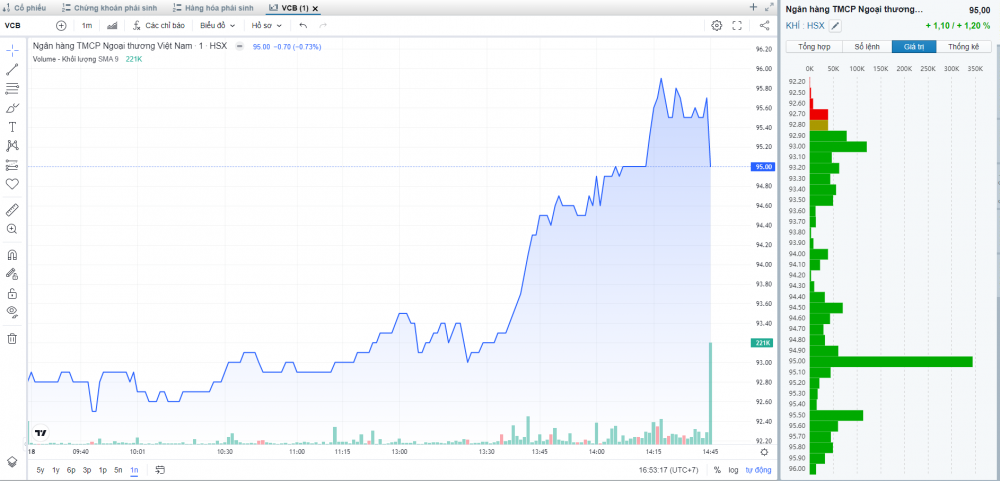Toggle lock all drawing tools
This screenshot has height=481, width=1000.
pos(12,293)
